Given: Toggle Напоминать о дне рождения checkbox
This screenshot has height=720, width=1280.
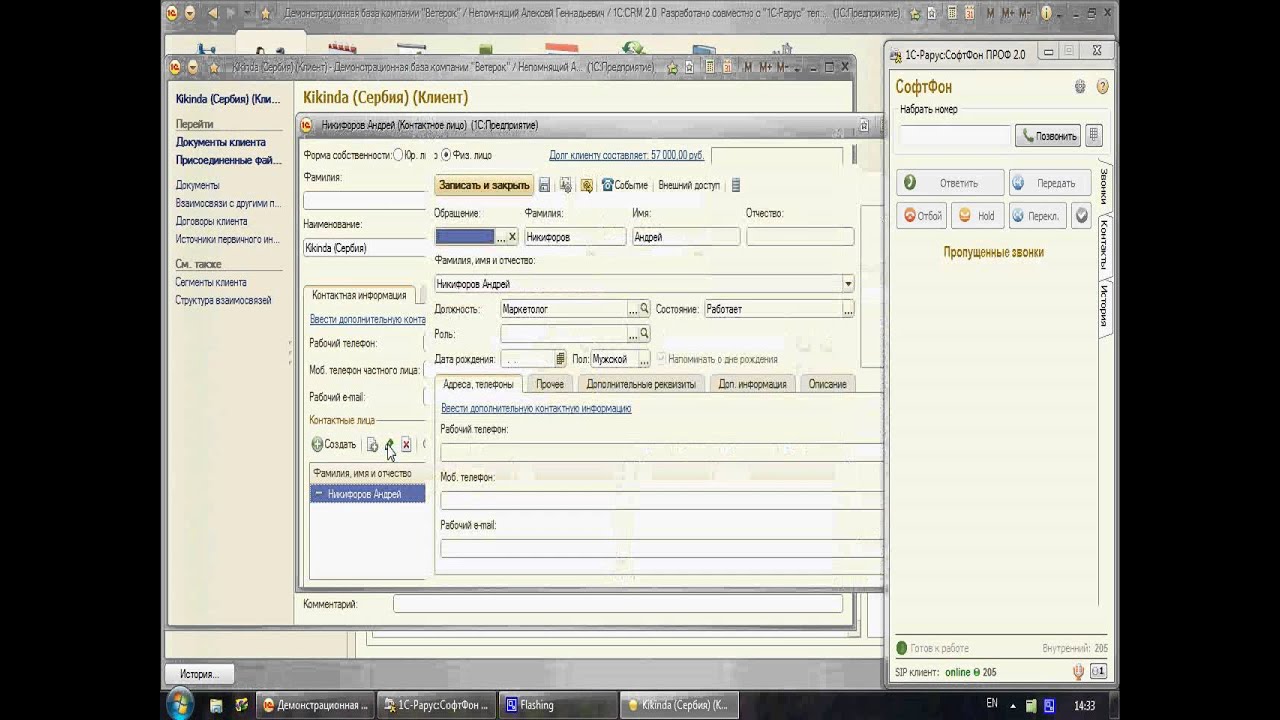Looking at the screenshot, I should click(x=661, y=359).
